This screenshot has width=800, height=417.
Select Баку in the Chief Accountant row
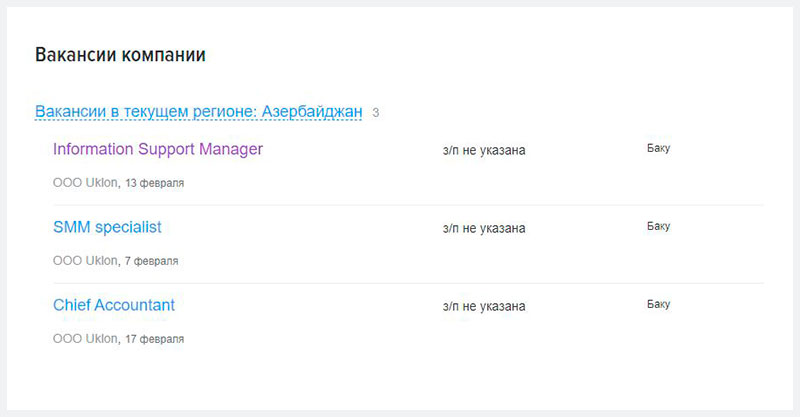(x=659, y=305)
